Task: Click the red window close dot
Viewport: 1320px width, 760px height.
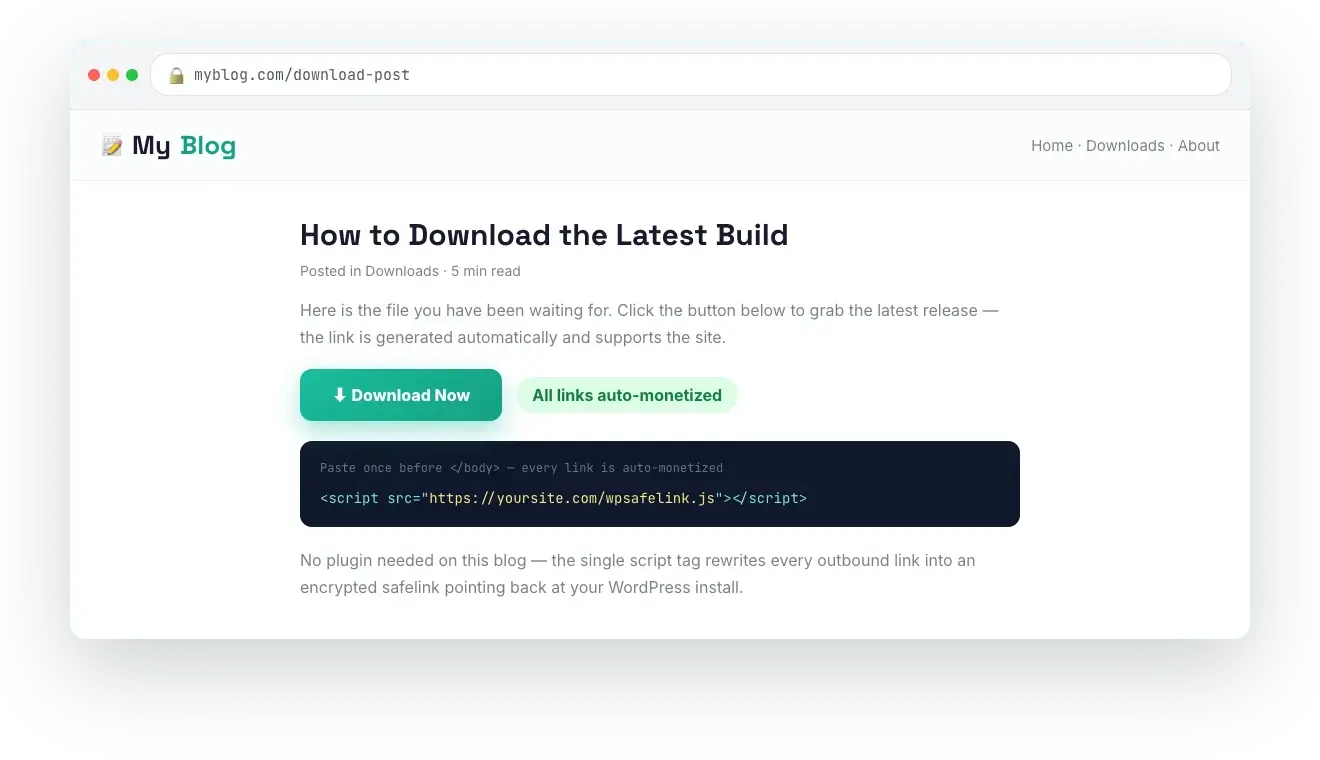Action: pyautogui.click(x=94, y=75)
